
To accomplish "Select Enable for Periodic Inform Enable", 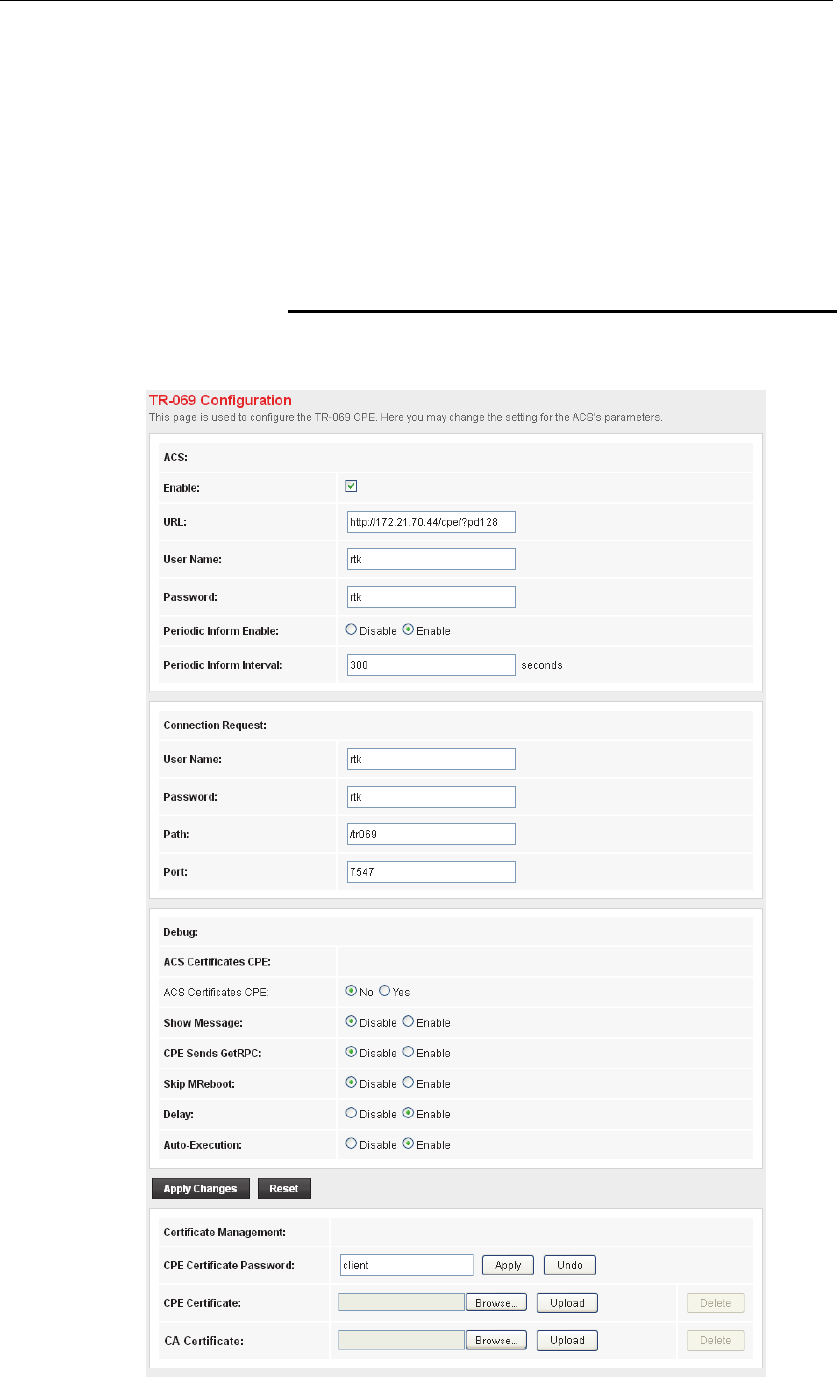I will [x=408, y=630].
